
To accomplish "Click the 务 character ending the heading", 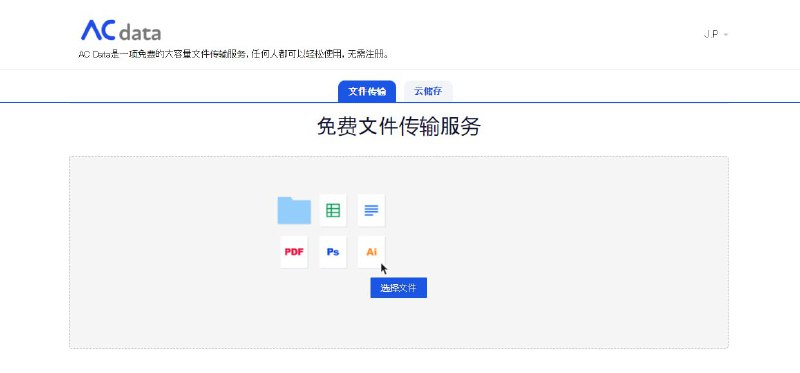I will coord(470,127).
